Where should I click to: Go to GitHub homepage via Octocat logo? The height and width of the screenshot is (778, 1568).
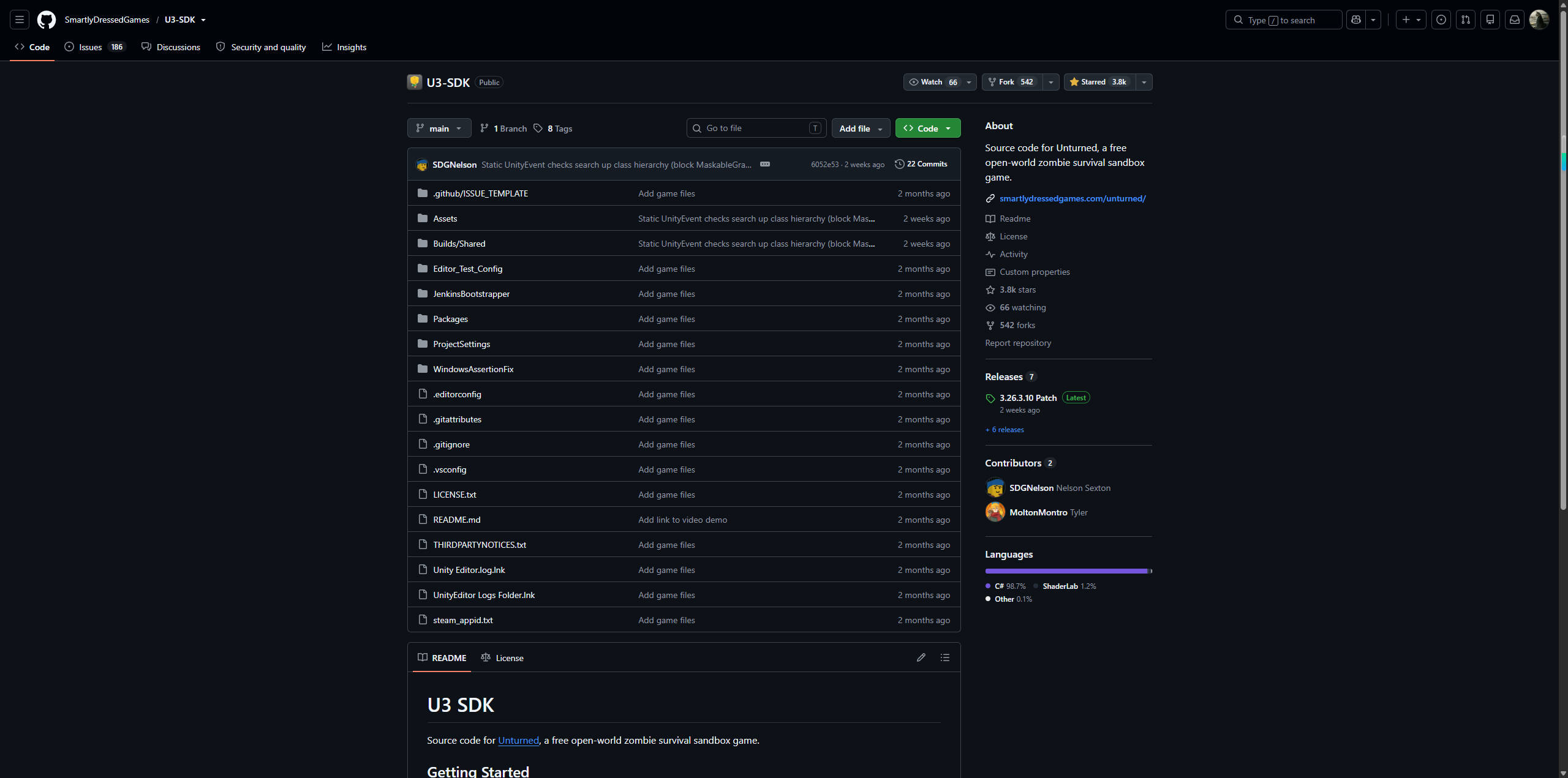47,20
